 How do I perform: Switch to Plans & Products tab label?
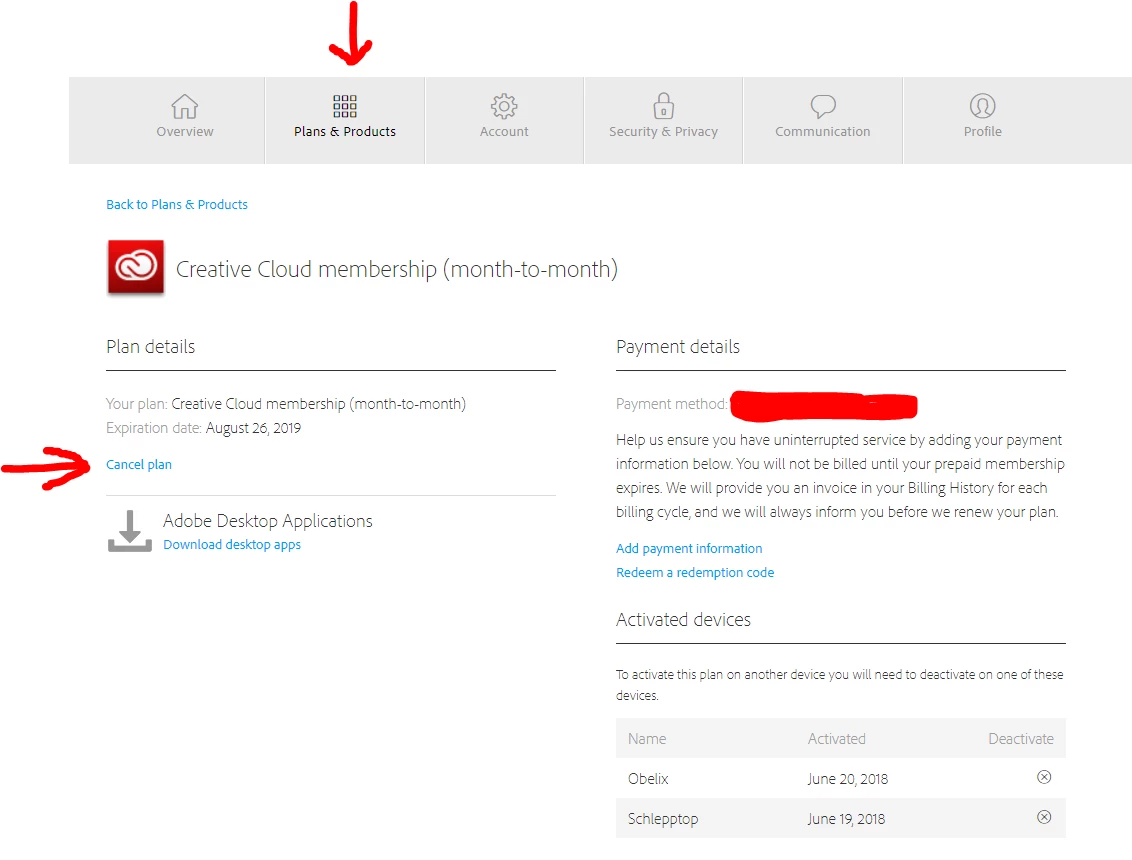[x=345, y=131]
